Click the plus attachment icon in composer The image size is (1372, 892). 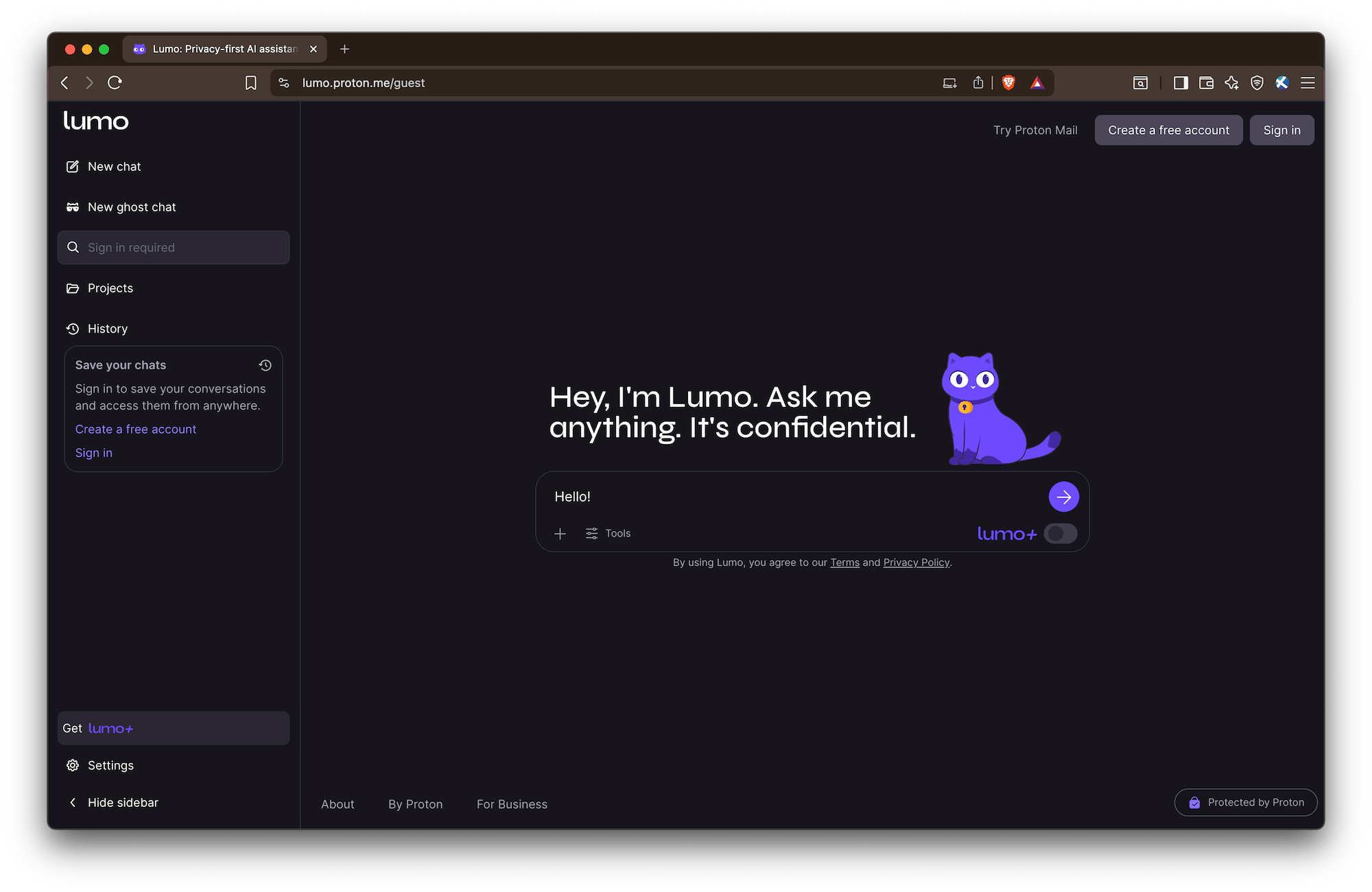[560, 534]
